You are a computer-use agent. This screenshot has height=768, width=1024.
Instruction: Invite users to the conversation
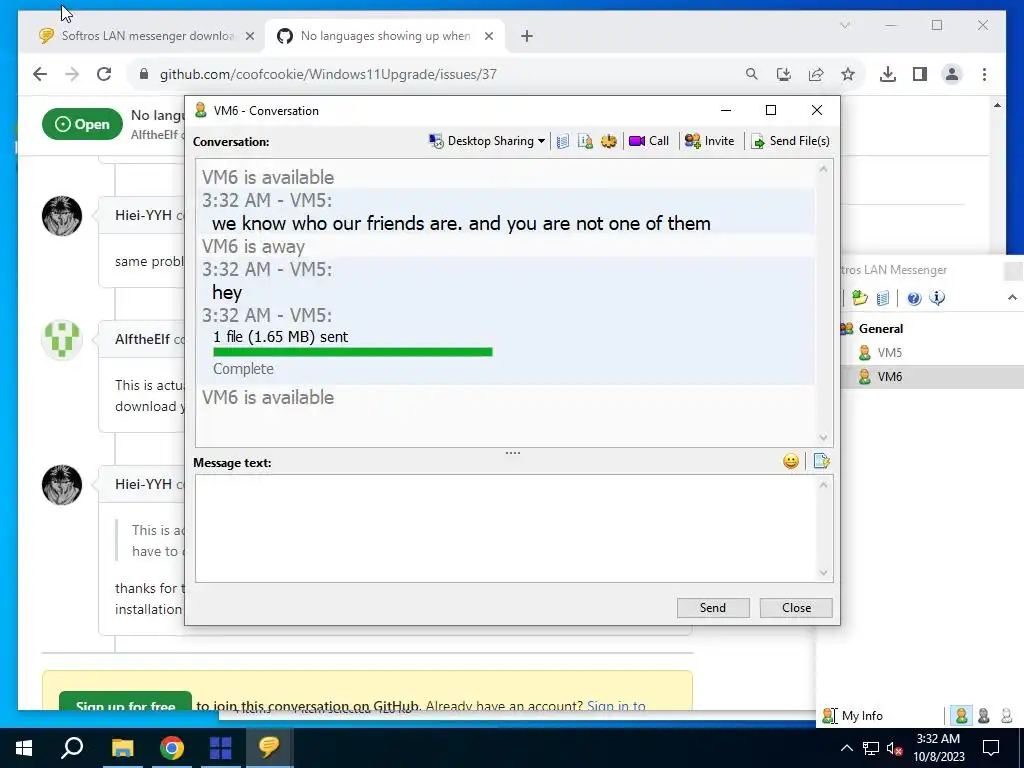point(709,141)
